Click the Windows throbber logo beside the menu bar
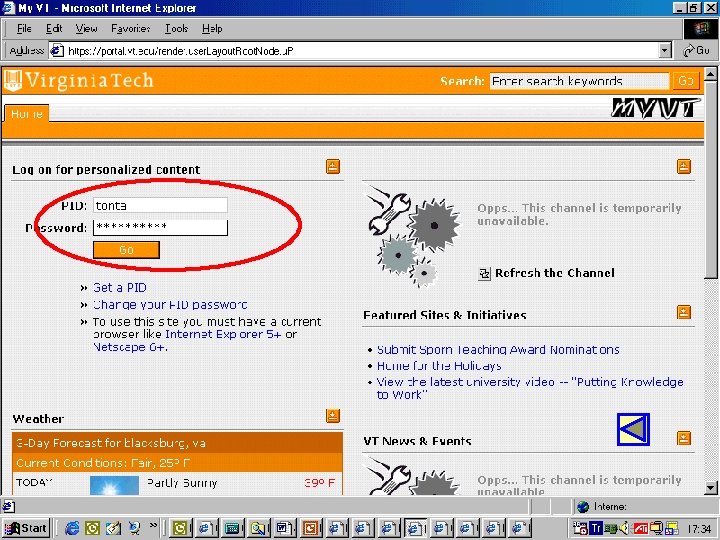 pyautogui.click(x=701, y=29)
